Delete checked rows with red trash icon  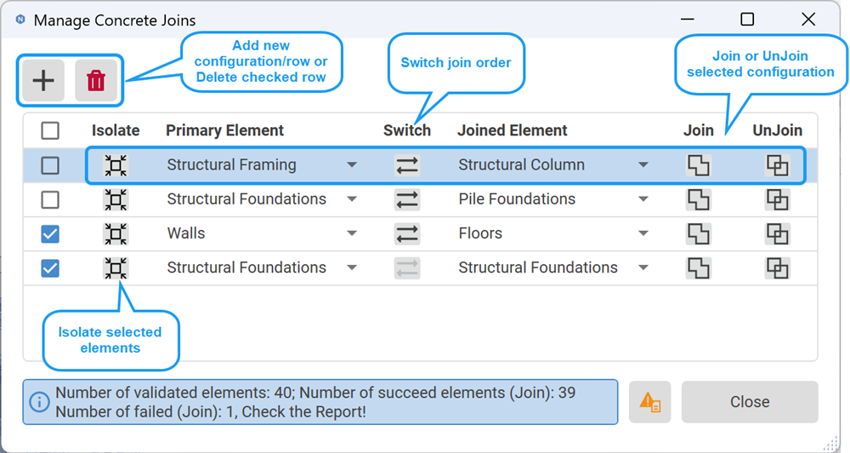[x=96, y=81]
